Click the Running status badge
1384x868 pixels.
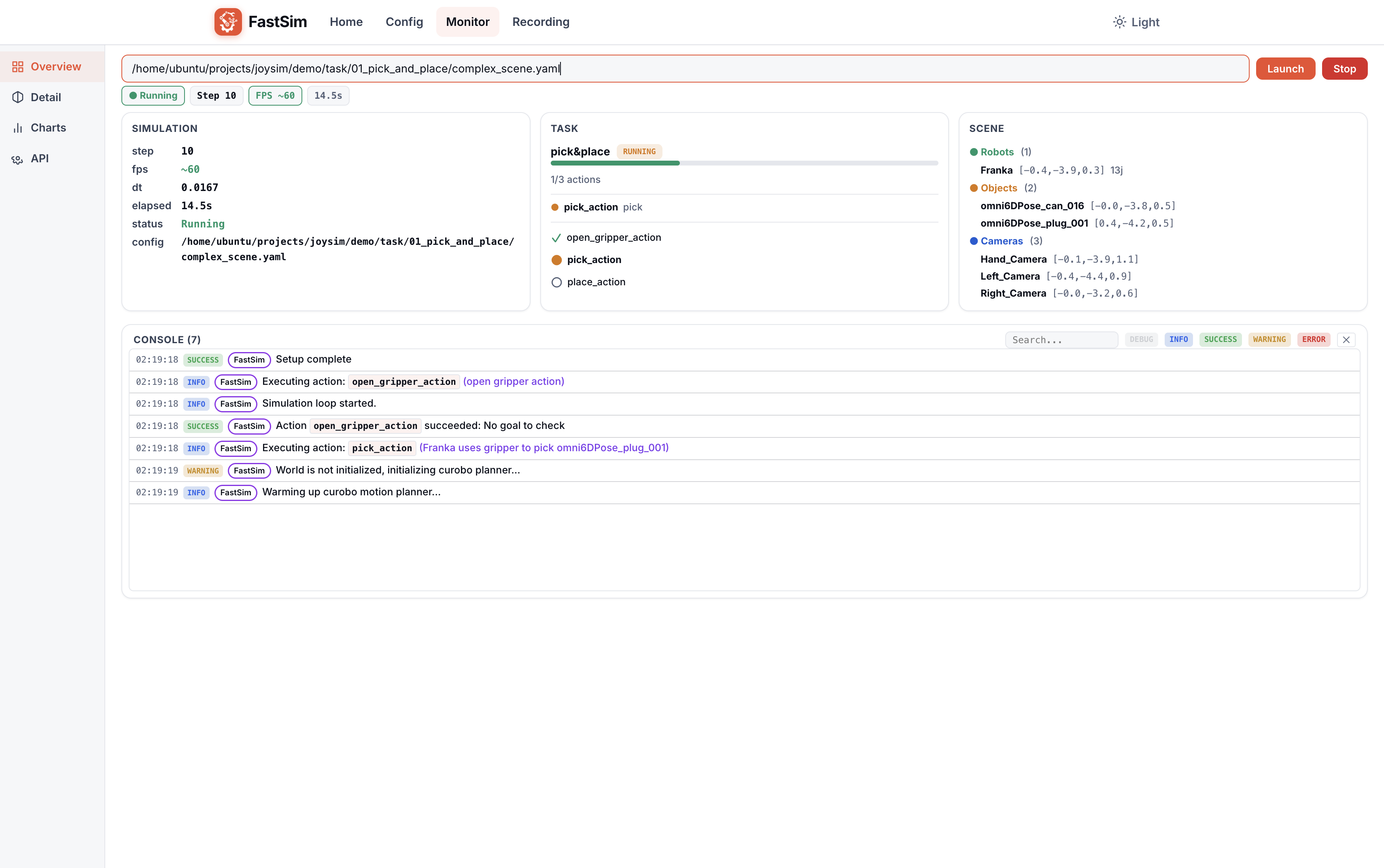(x=153, y=95)
